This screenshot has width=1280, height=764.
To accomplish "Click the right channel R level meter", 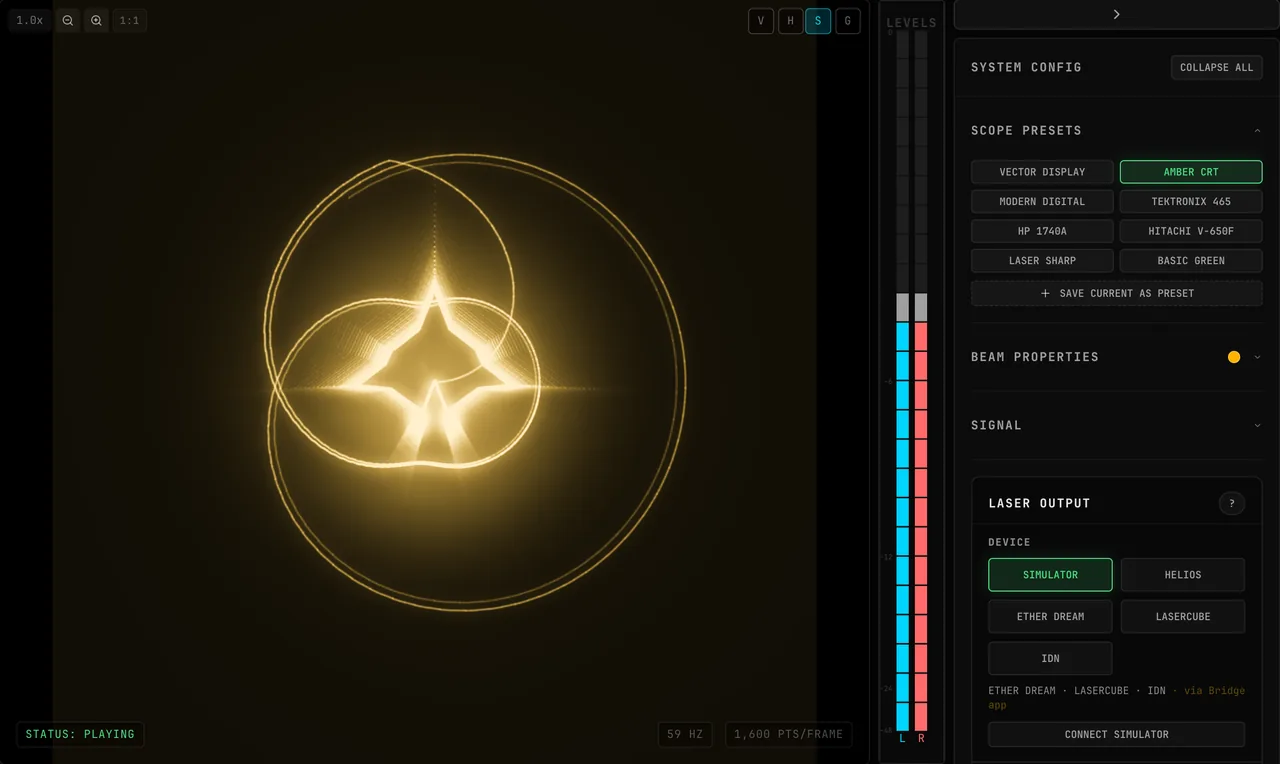I will point(921,381).
